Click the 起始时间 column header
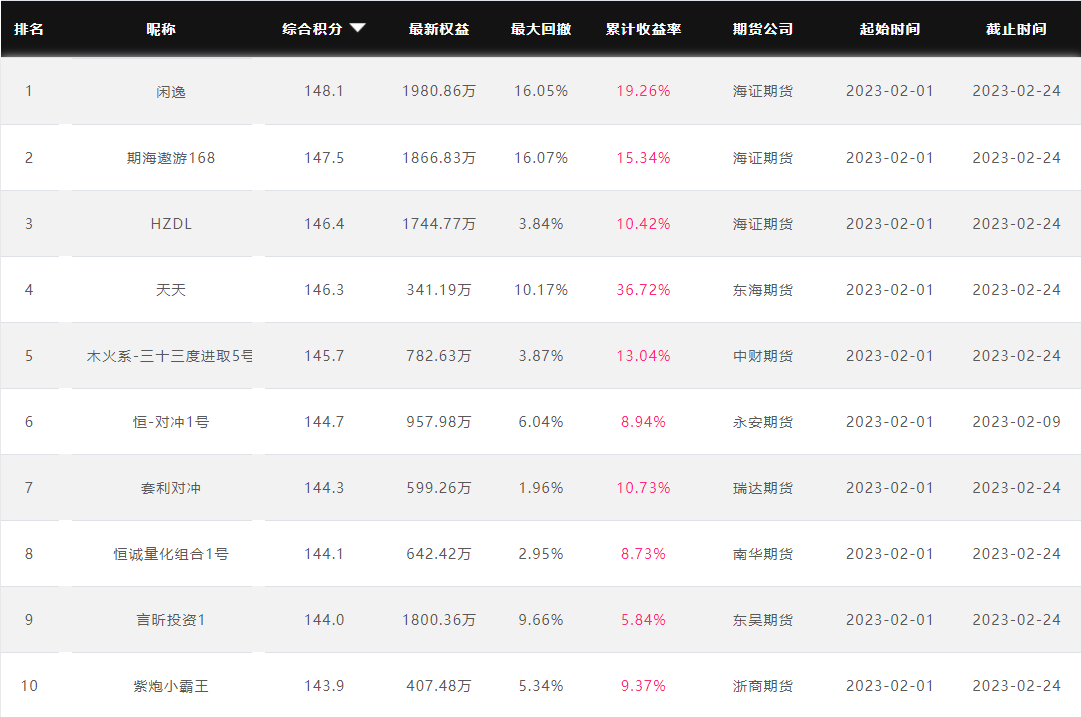Viewport: 1081px width, 717px height. (x=889, y=29)
